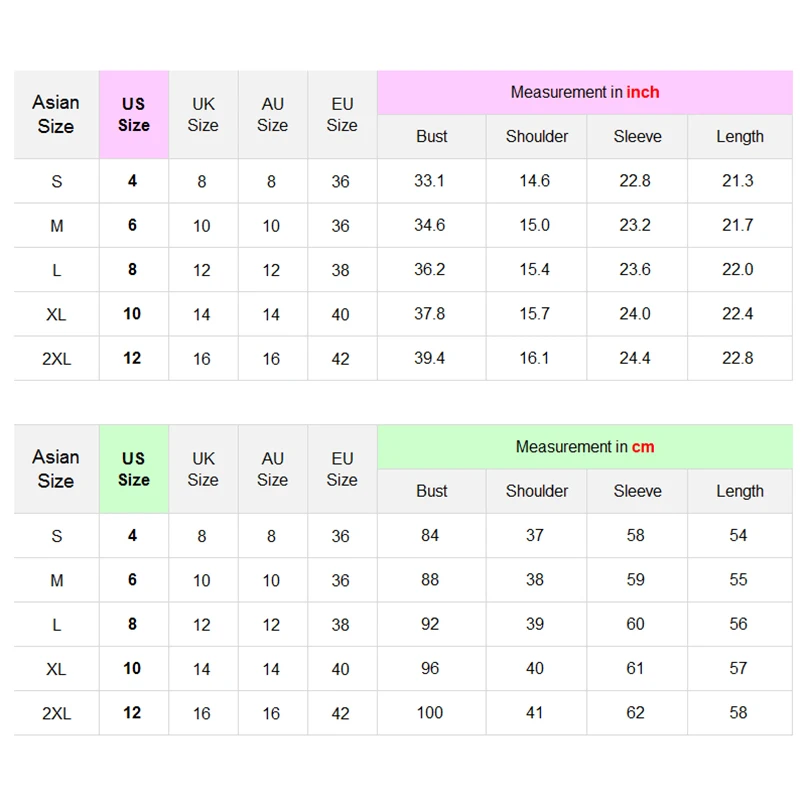
Task: Click the Bust value 100 in cm table
Action: (x=430, y=713)
